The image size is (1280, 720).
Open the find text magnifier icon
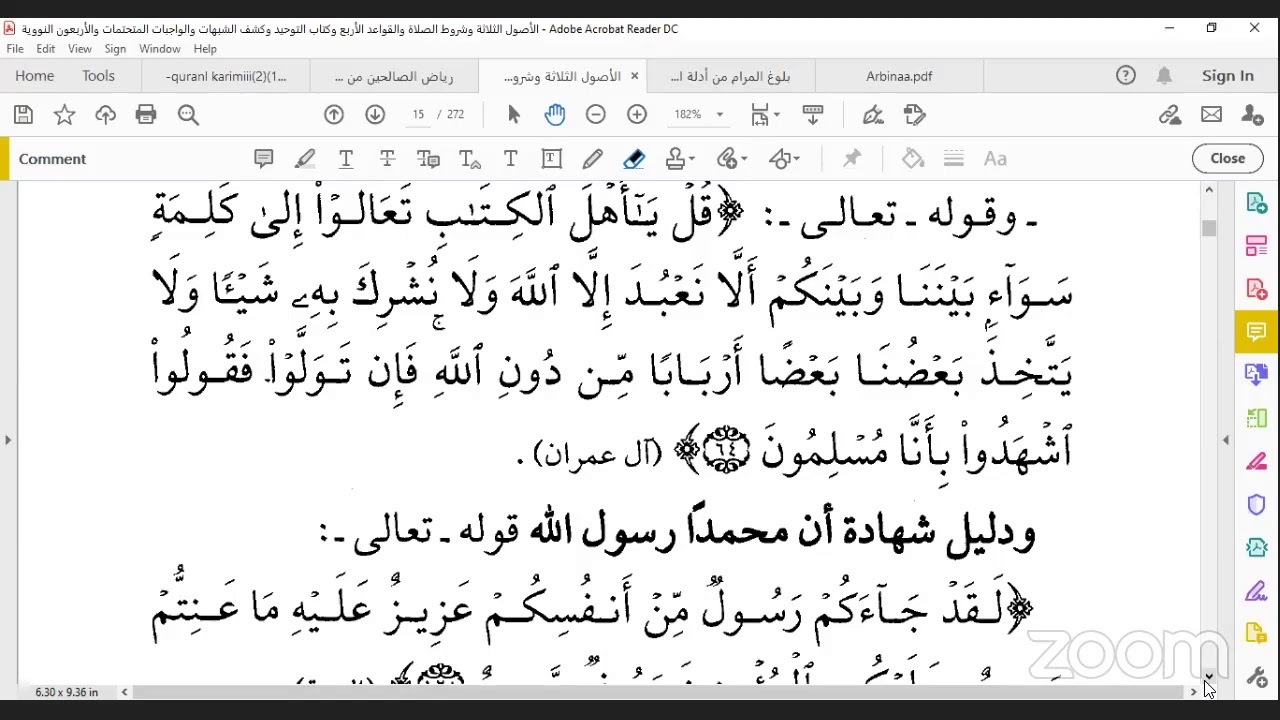click(x=188, y=115)
